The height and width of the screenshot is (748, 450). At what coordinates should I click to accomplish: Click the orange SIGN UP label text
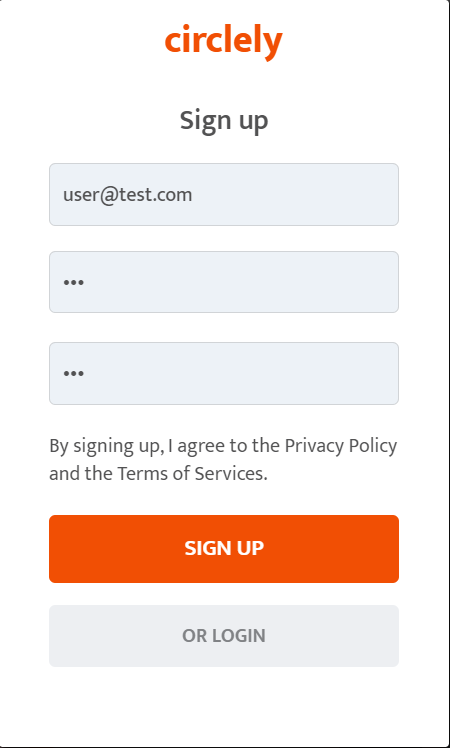(224, 549)
